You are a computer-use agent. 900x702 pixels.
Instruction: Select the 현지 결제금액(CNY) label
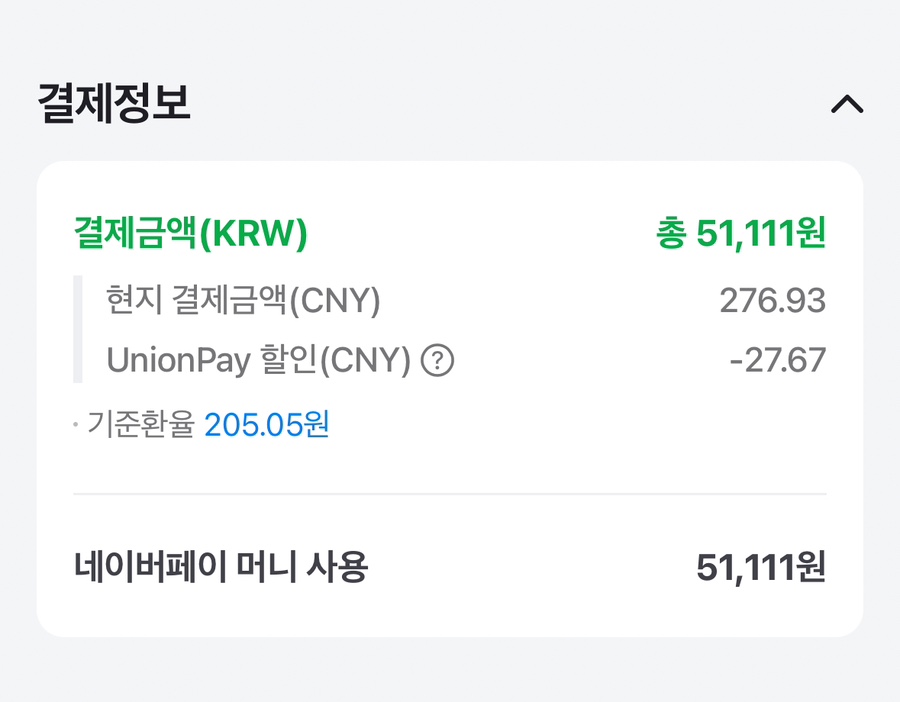coord(243,300)
